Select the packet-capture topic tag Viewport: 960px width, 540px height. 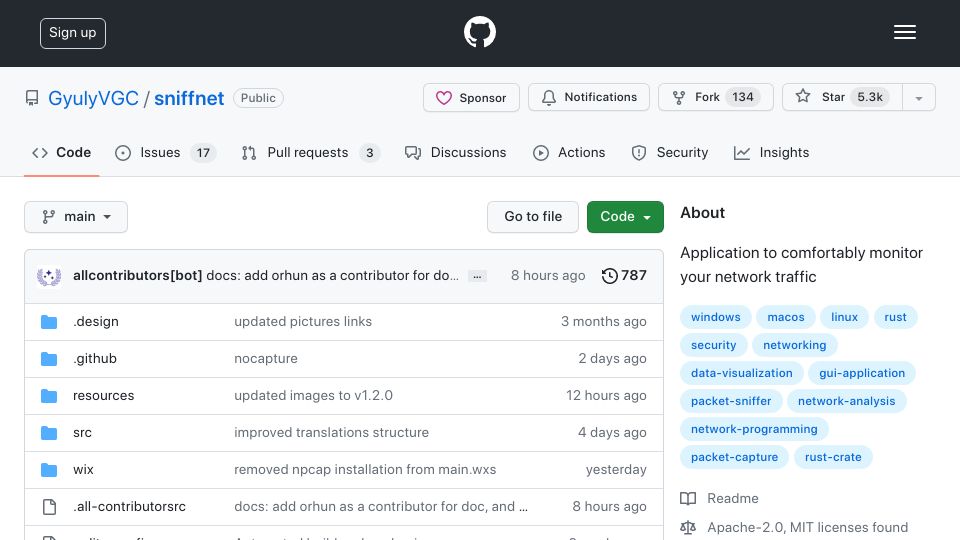click(x=734, y=457)
